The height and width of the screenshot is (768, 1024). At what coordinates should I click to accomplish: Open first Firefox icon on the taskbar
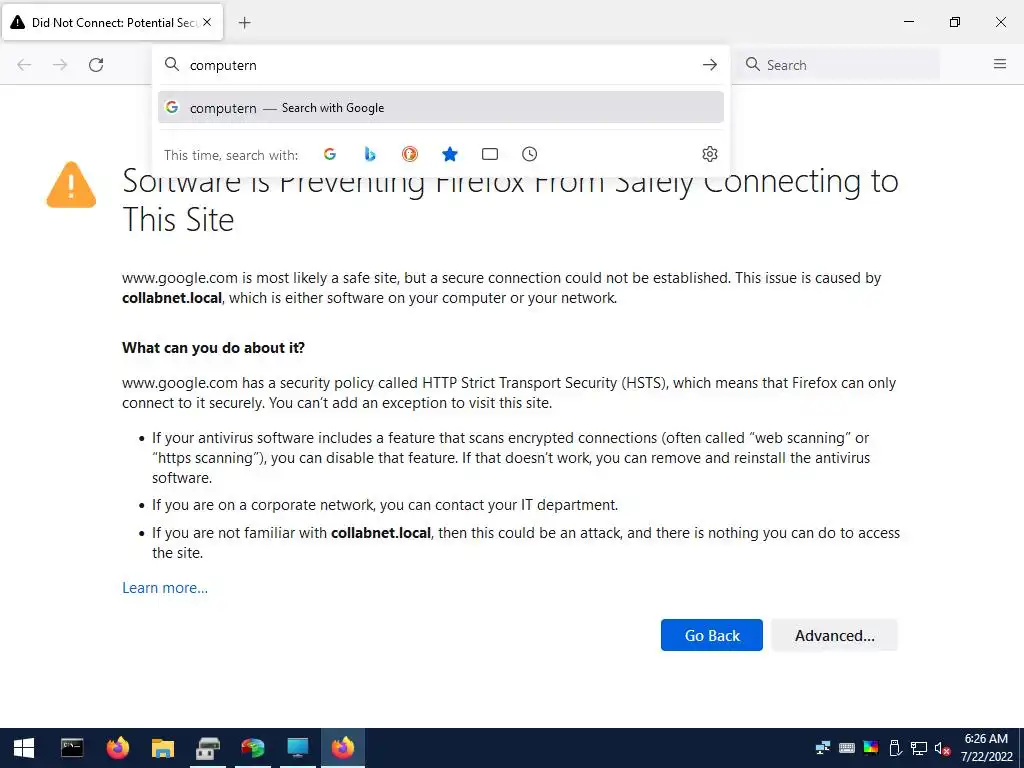click(118, 748)
